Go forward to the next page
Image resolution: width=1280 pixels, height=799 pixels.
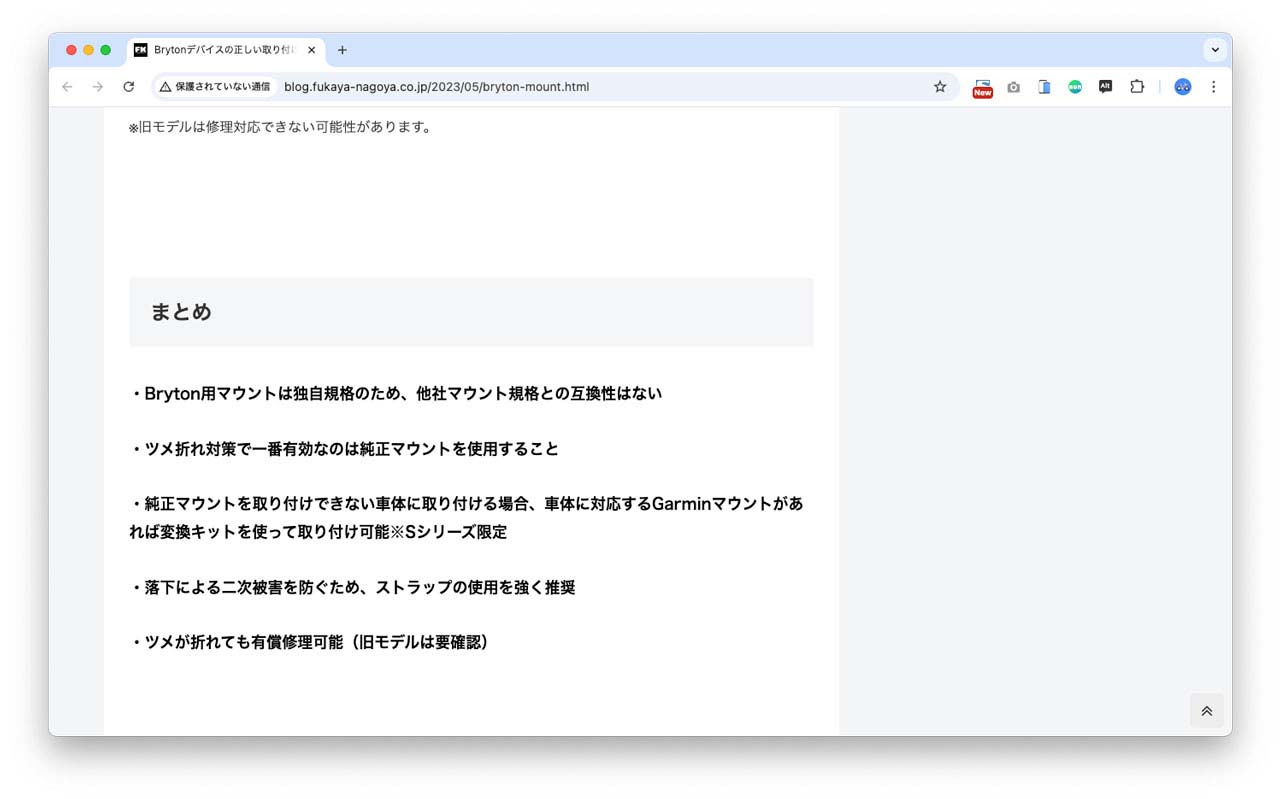coord(97,87)
